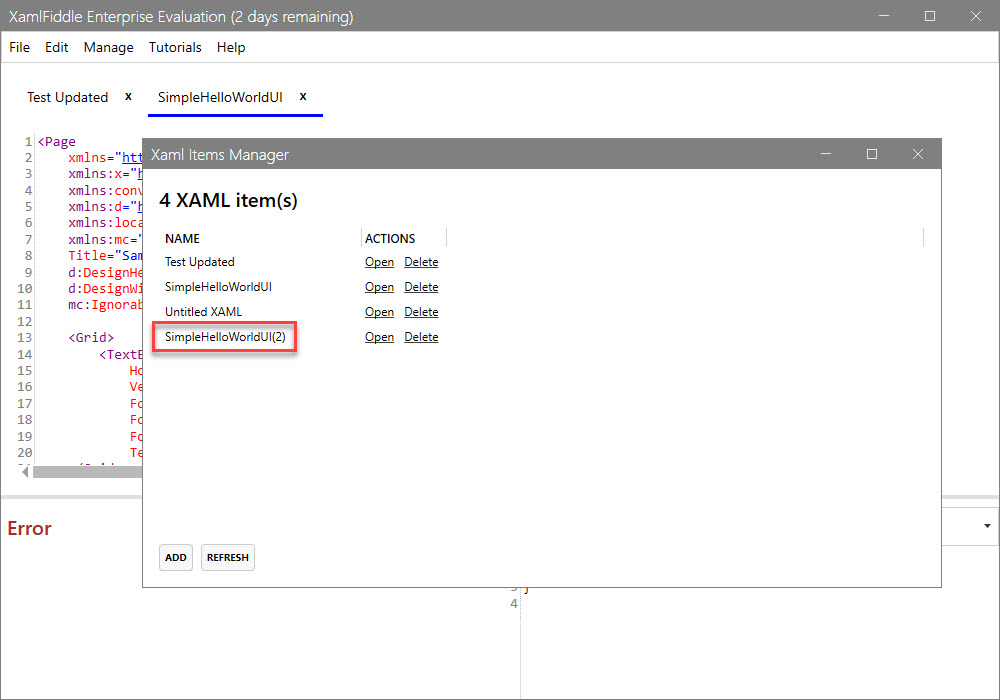Open the File menu
Viewport: 1000px width, 700px height.
click(x=19, y=47)
